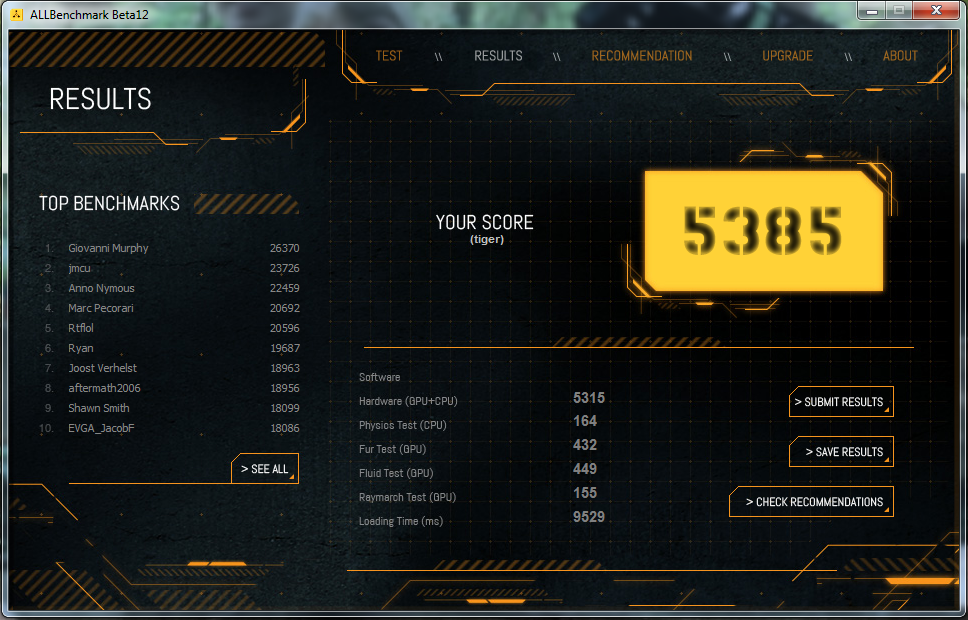Click the ALLBenchmark Beta12 window title
The width and height of the screenshot is (968, 620).
90,14
